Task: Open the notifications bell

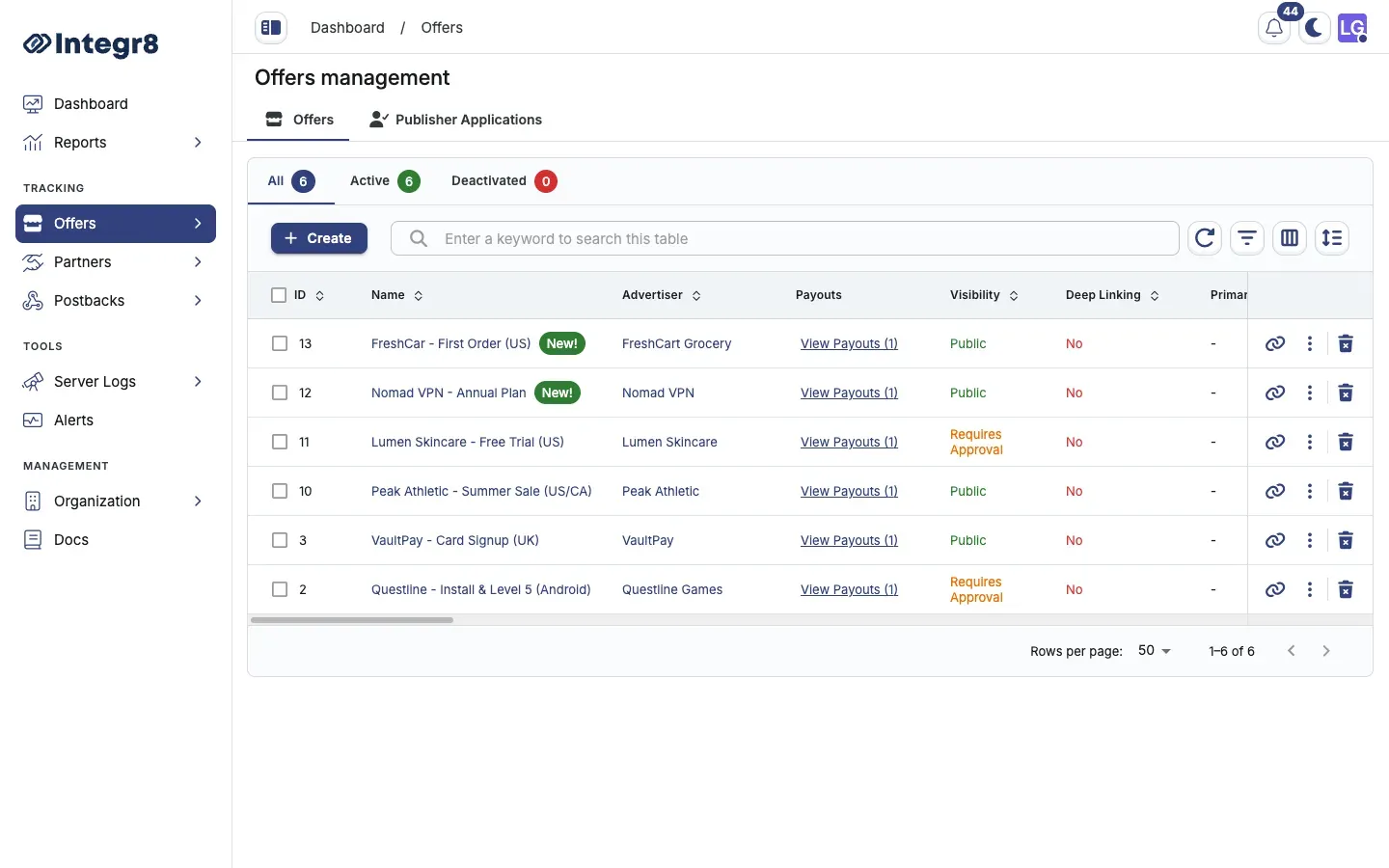Action: coord(1274,28)
